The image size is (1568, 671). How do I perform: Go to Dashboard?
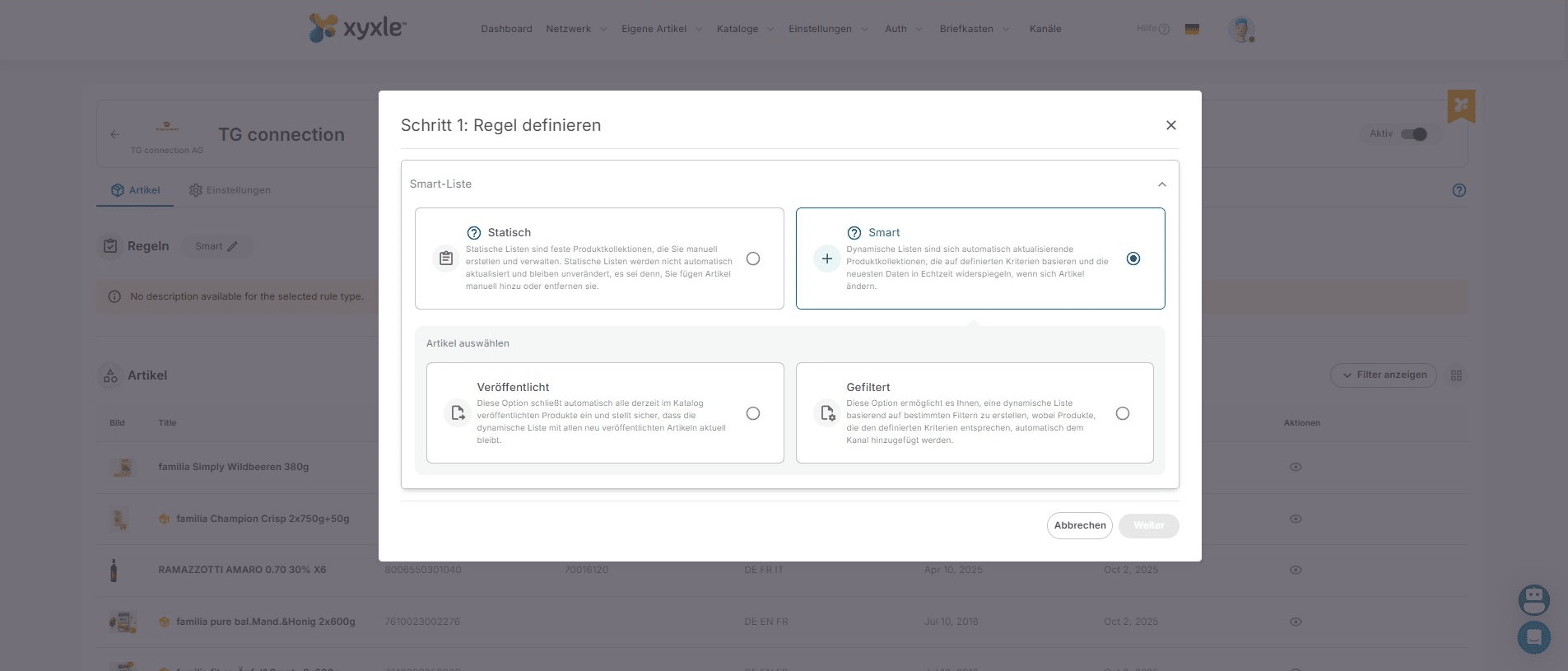point(506,29)
